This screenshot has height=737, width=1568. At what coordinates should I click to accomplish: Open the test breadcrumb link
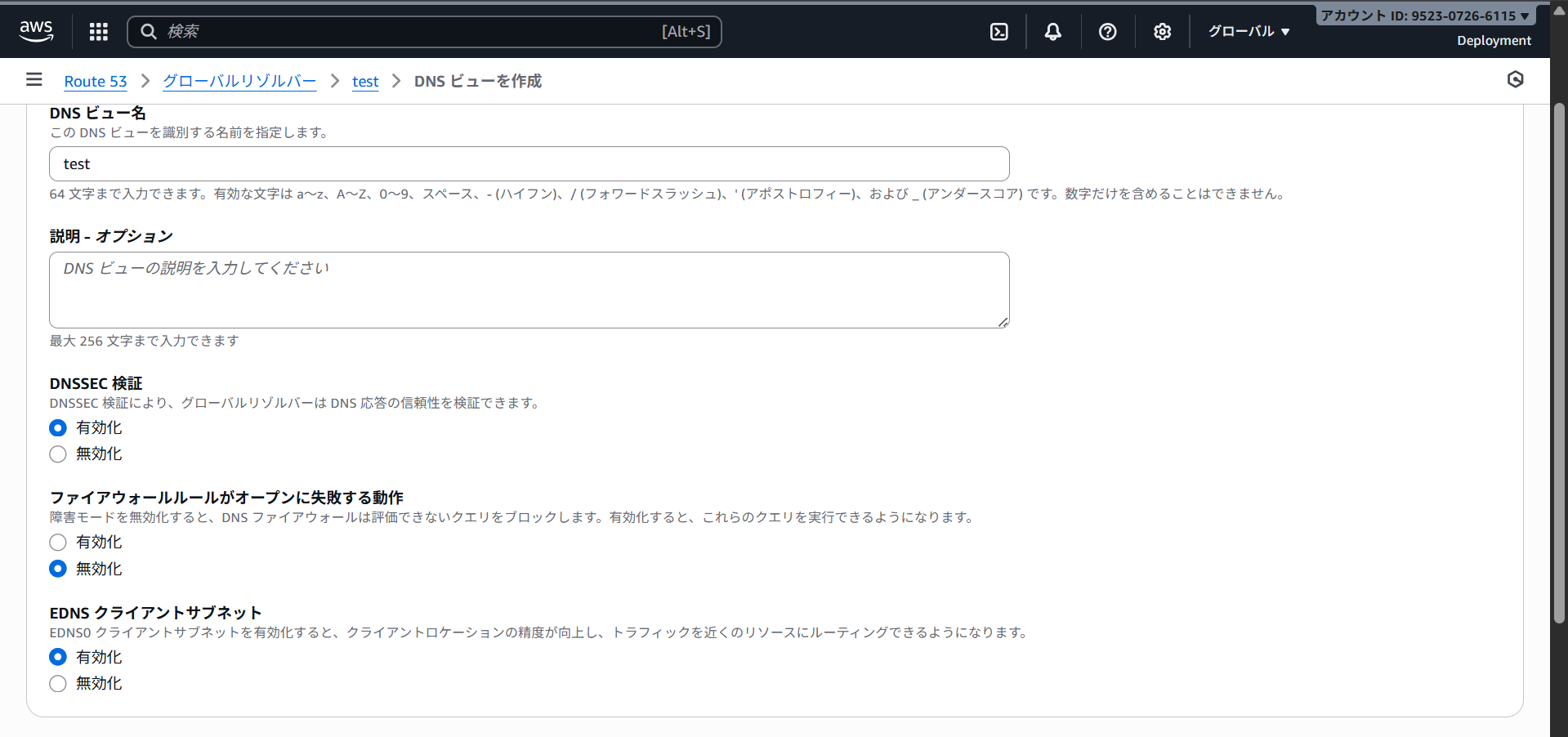(x=365, y=81)
